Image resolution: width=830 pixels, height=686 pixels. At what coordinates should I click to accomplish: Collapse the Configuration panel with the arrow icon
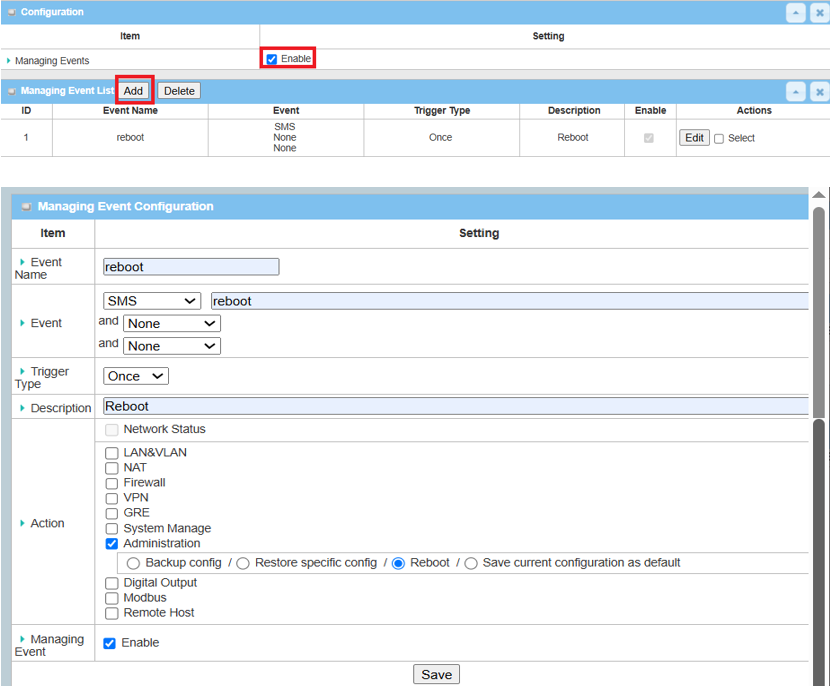coord(795,13)
